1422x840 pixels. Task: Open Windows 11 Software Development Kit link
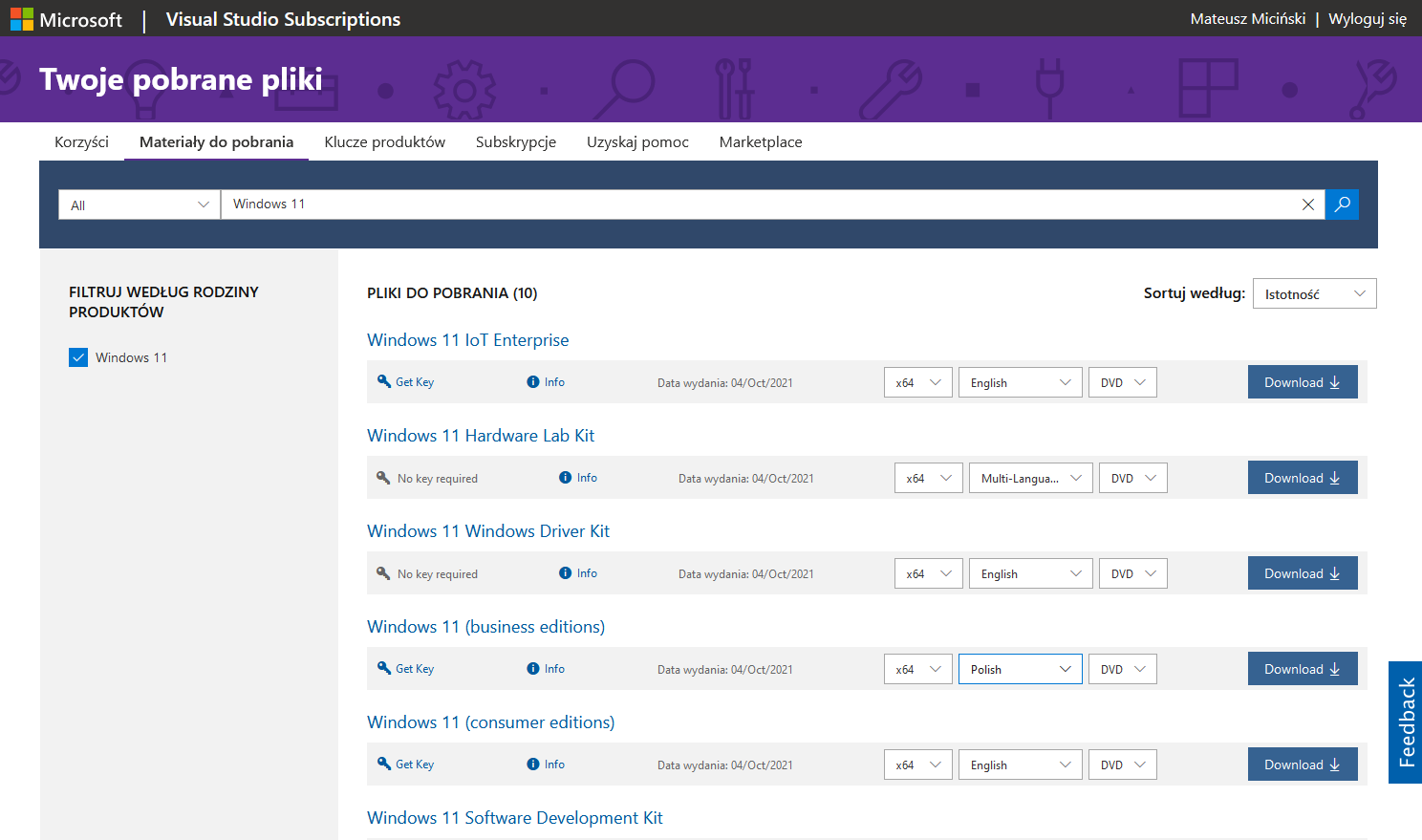click(x=514, y=818)
